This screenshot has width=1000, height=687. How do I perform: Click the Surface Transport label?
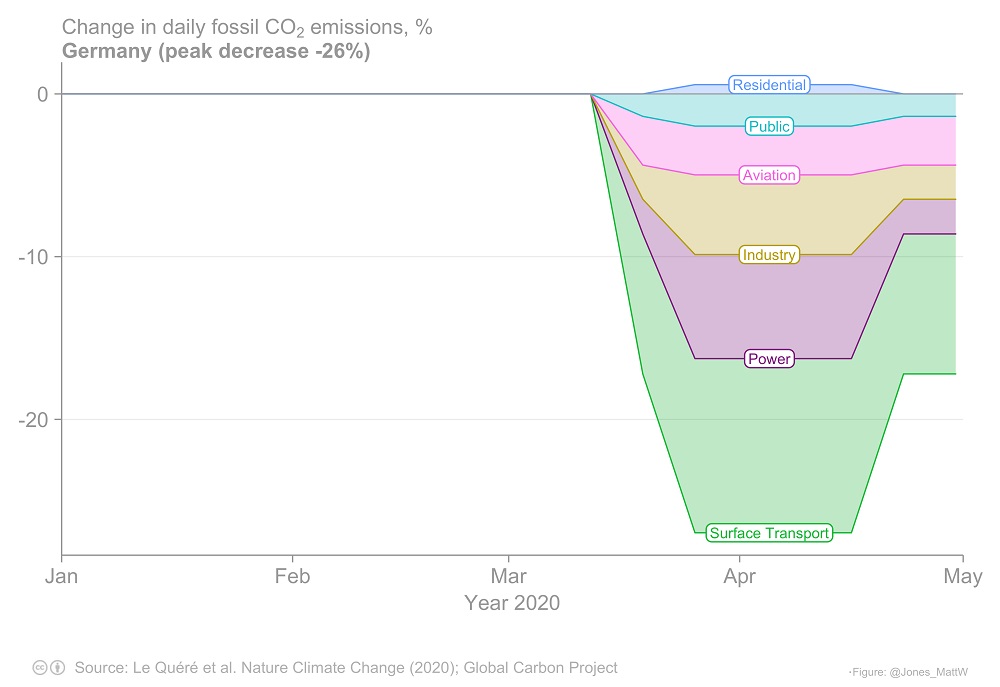pyautogui.click(x=769, y=533)
